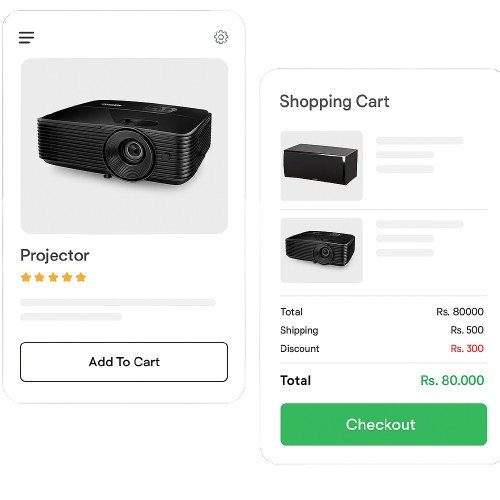
Task: Click the large projector product image
Action: point(124,146)
